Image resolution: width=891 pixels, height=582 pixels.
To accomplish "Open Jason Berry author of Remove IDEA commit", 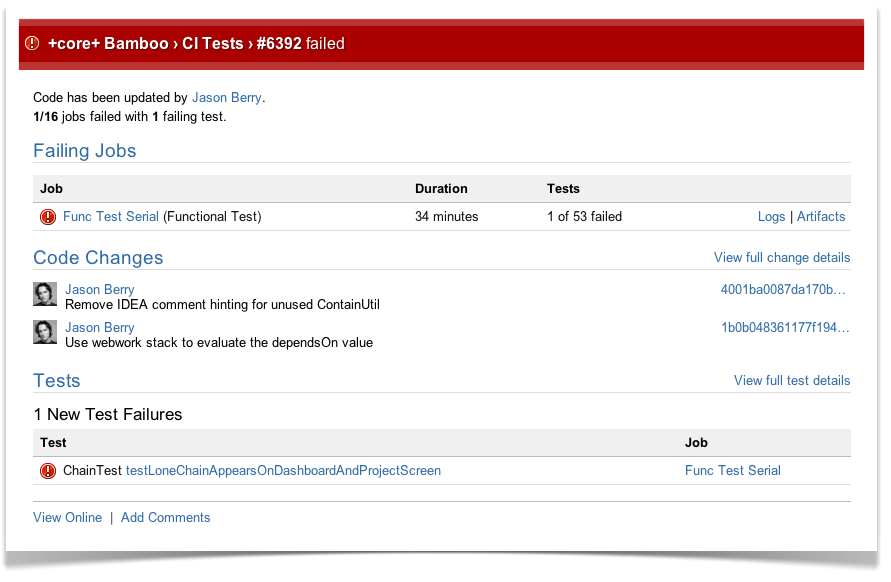I will (100, 289).
